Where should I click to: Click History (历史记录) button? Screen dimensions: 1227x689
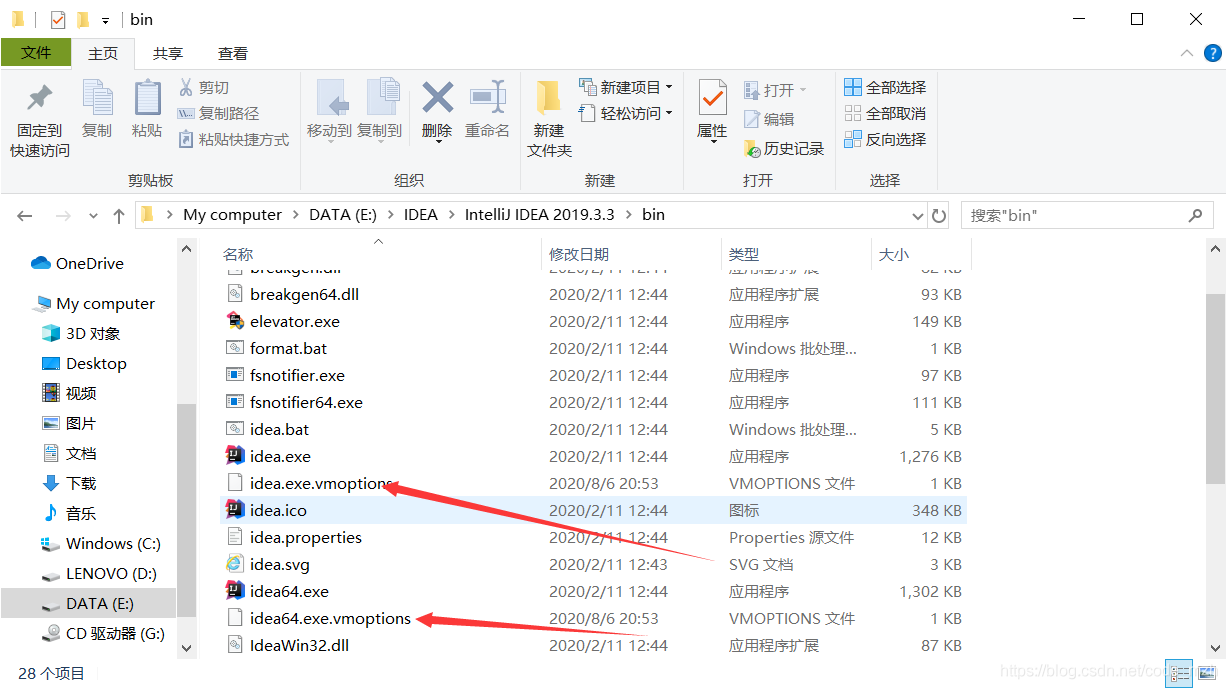pyautogui.click(x=784, y=148)
